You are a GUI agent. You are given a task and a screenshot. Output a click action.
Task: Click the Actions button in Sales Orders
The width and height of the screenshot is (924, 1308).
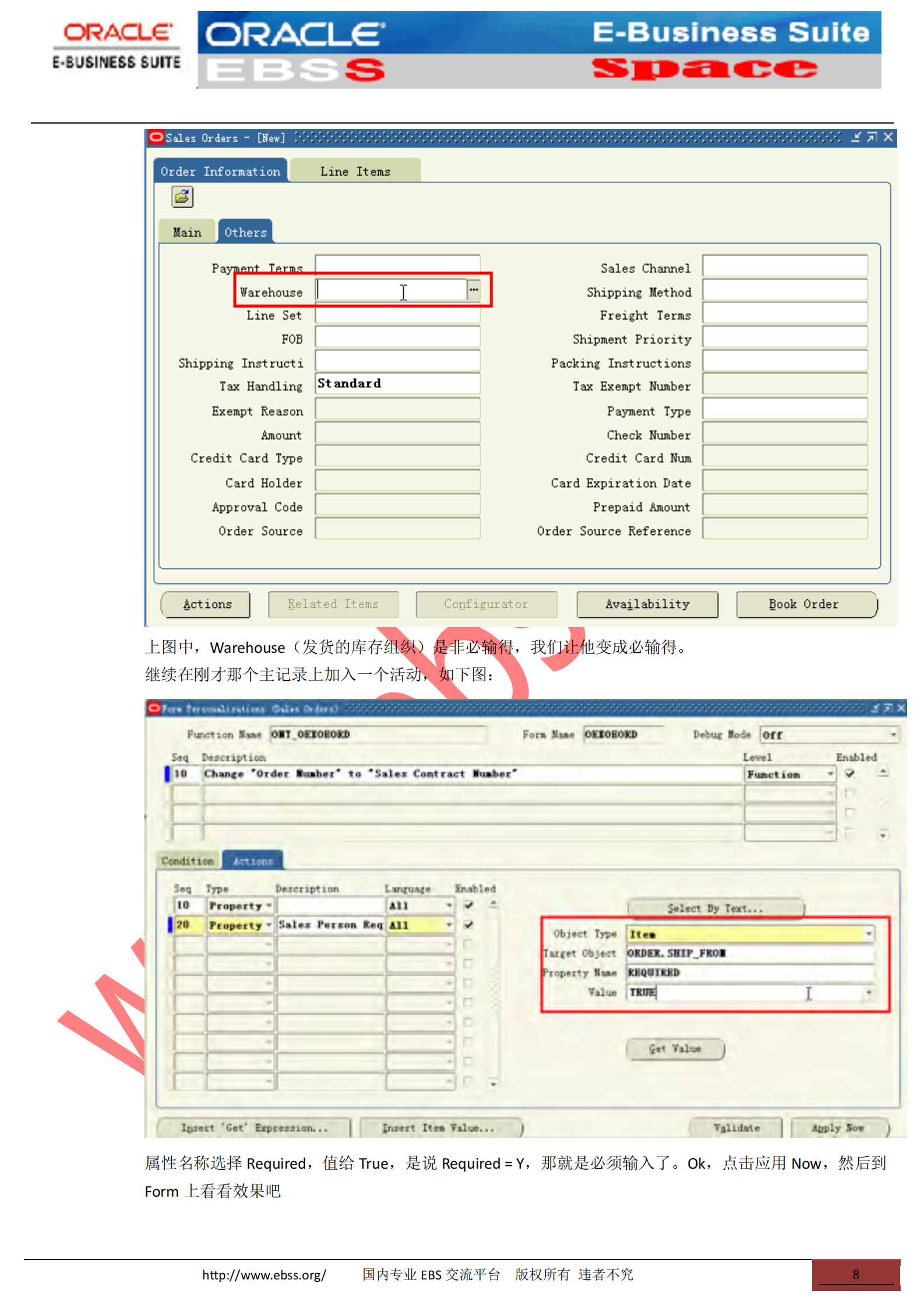tap(206, 604)
